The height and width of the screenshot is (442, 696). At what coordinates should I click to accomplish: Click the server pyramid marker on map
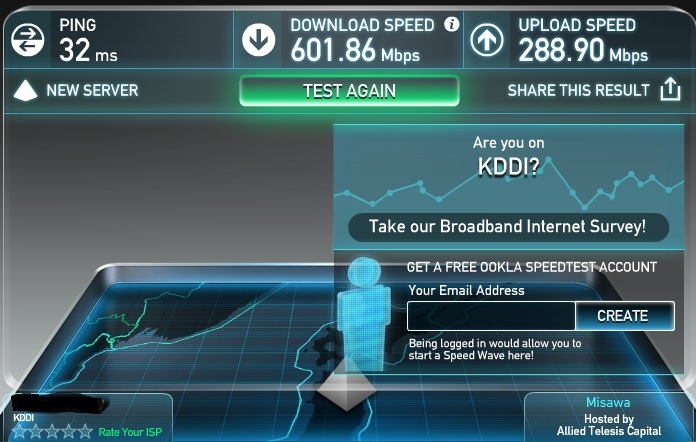(x=347, y=384)
